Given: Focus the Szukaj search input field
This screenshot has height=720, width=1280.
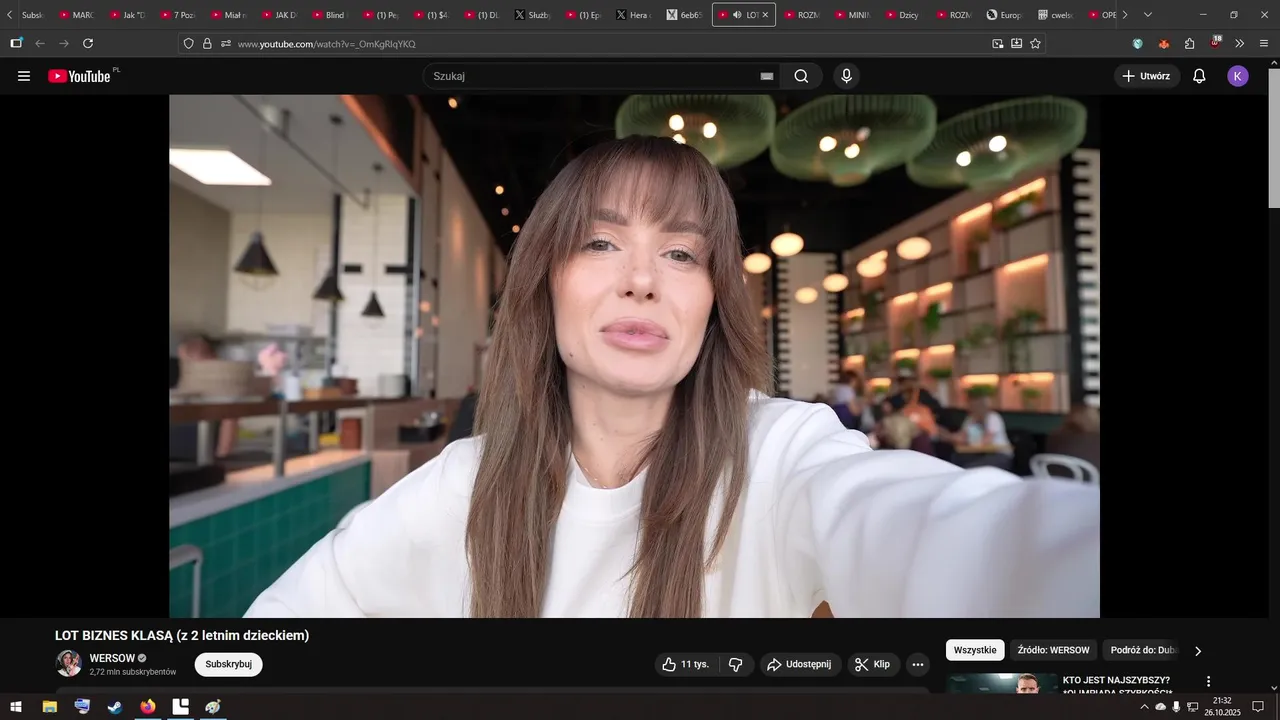Looking at the screenshot, I should pyautogui.click(x=594, y=76).
